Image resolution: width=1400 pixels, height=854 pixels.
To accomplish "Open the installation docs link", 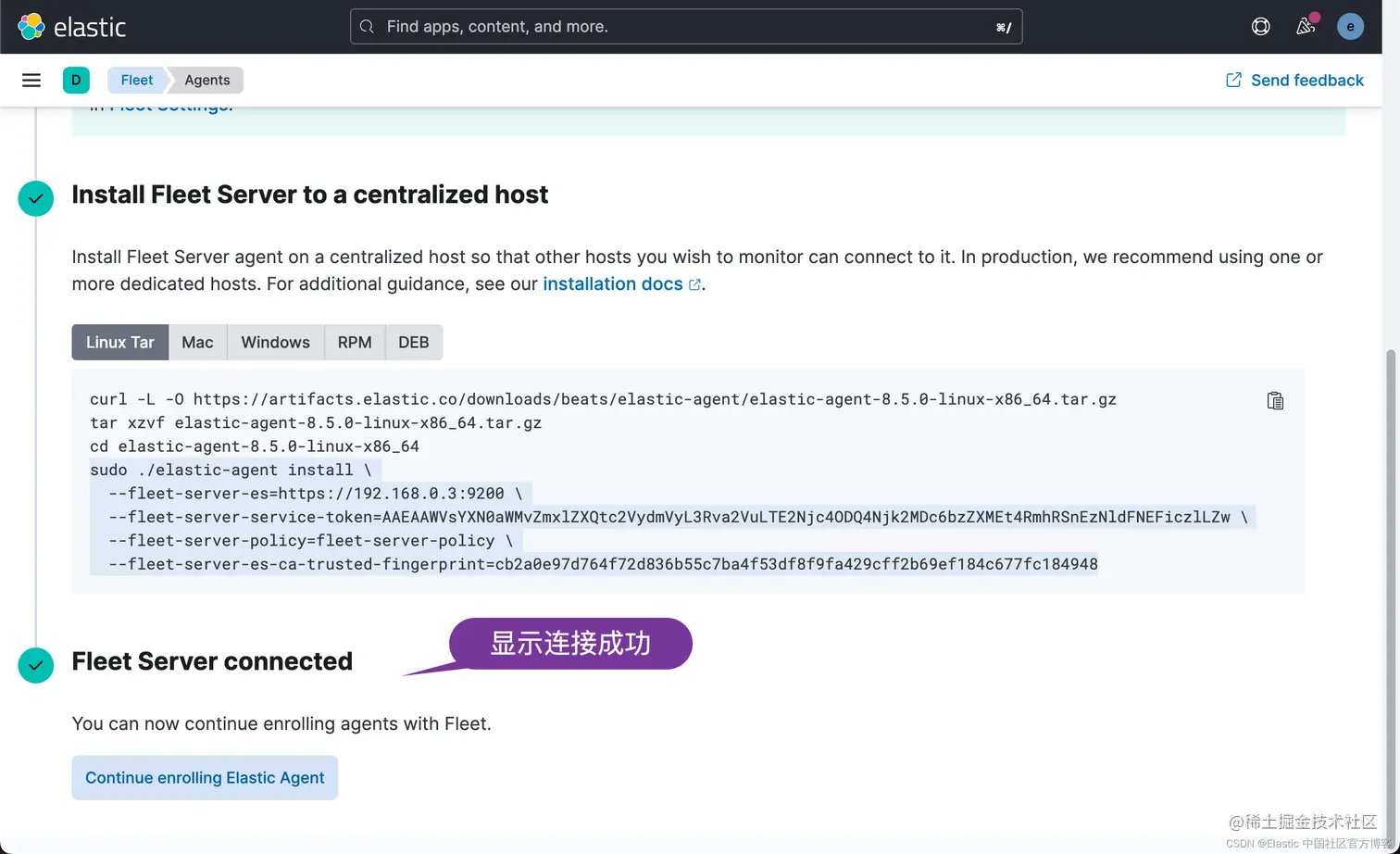I will (x=613, y=283).
